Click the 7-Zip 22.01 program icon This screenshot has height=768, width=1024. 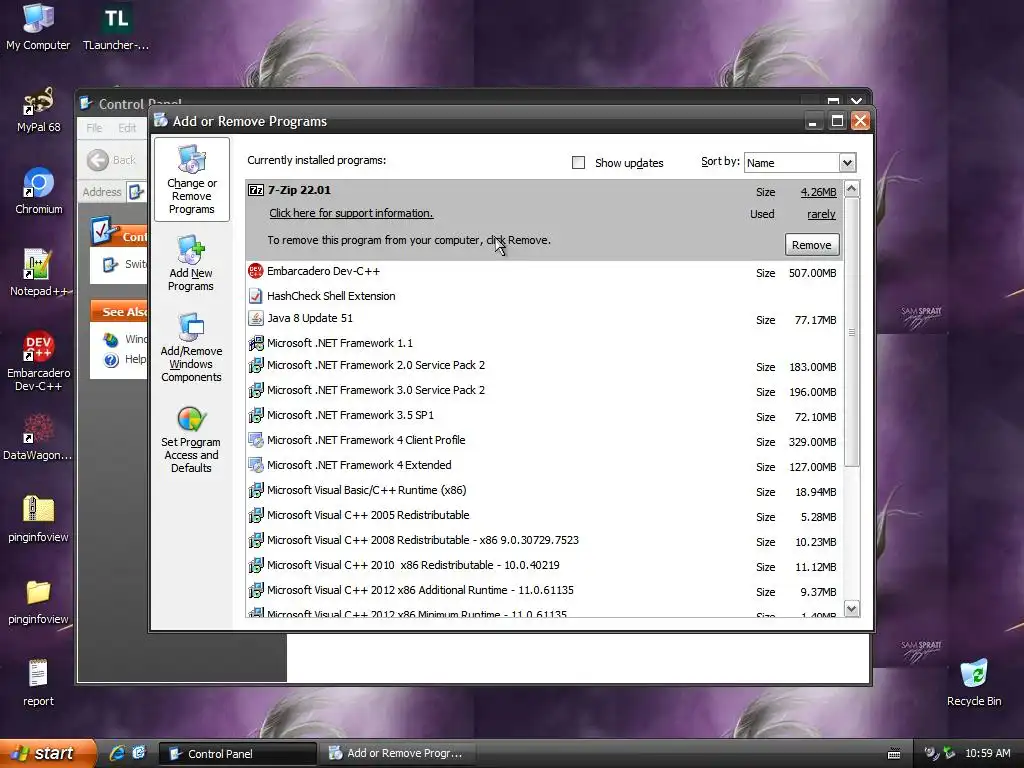coord(256,190)
